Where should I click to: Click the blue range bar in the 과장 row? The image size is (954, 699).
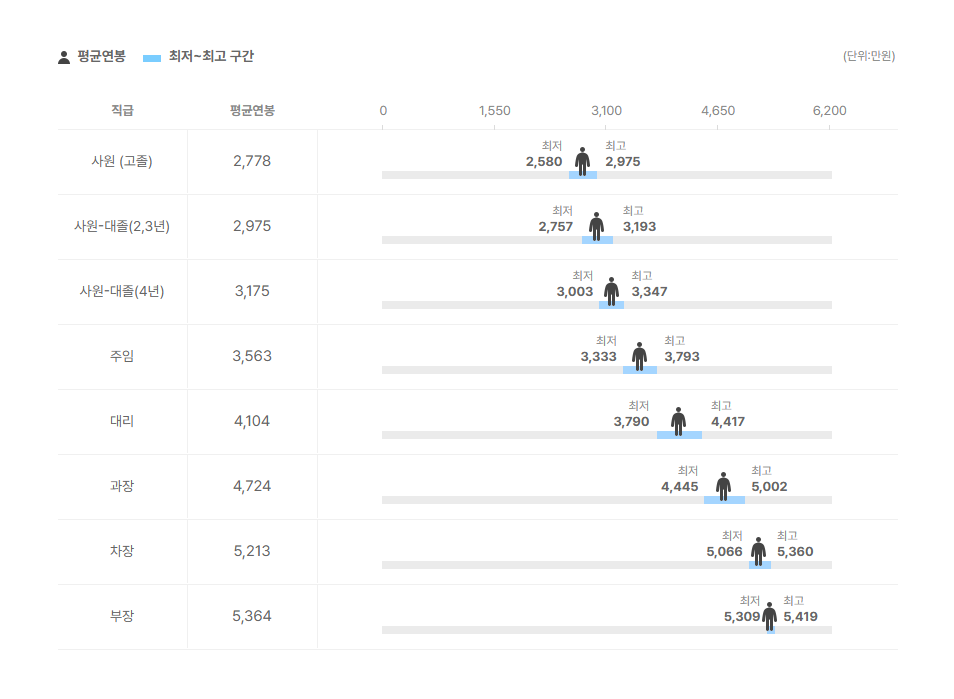click(724, 500)
